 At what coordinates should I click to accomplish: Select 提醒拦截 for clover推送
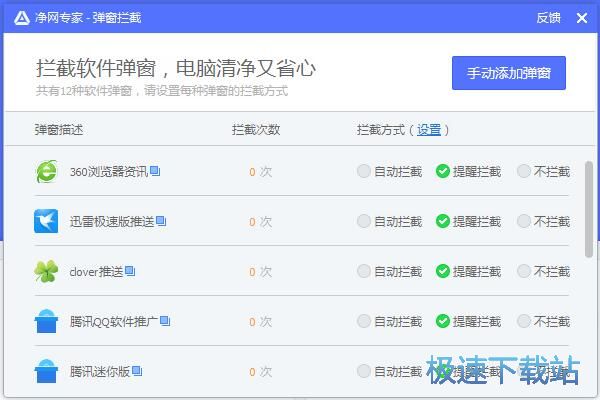tap(469, 271)
